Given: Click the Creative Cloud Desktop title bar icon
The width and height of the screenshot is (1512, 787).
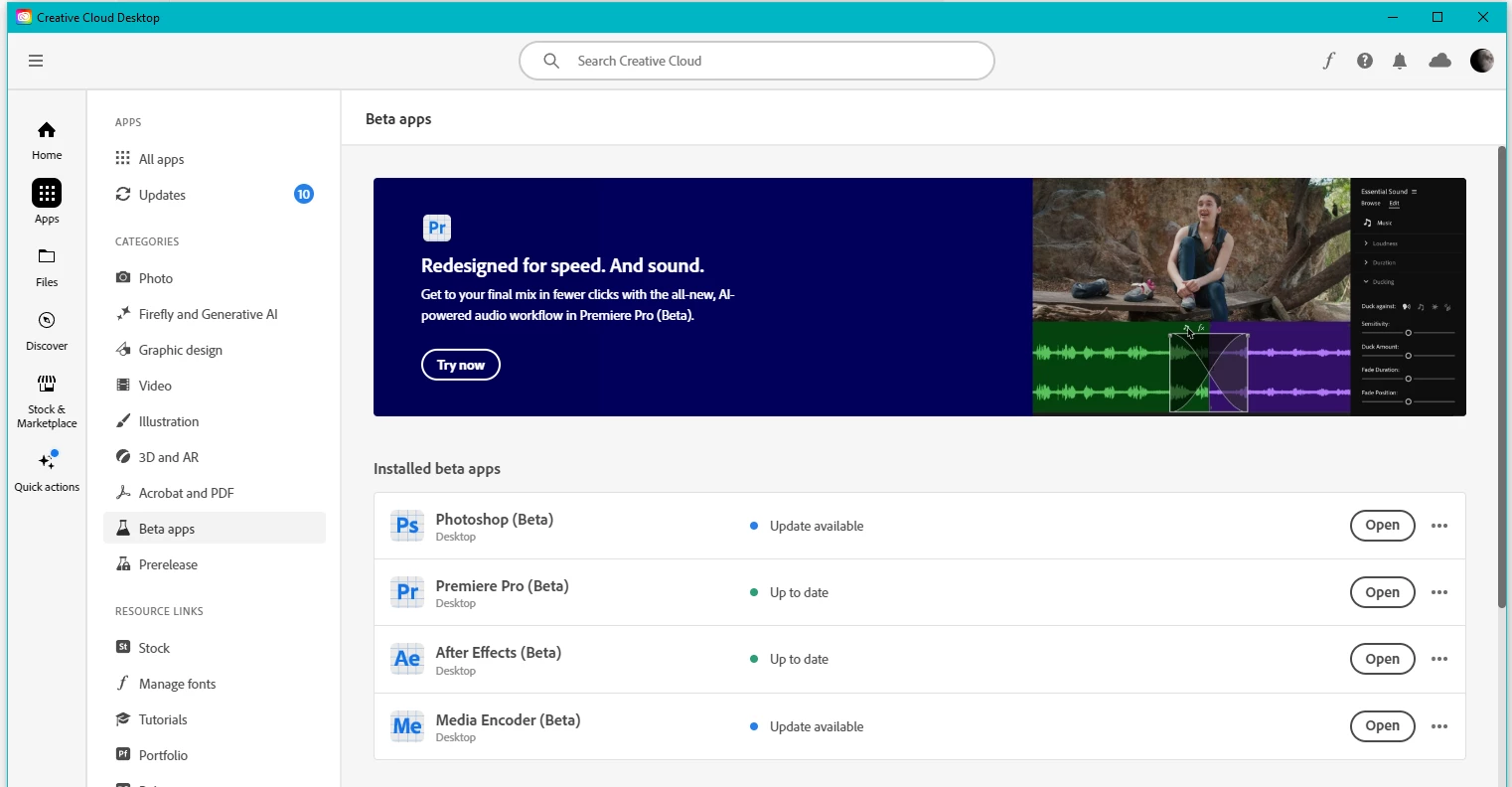Looking at the screenshot, I should (24, 17).
